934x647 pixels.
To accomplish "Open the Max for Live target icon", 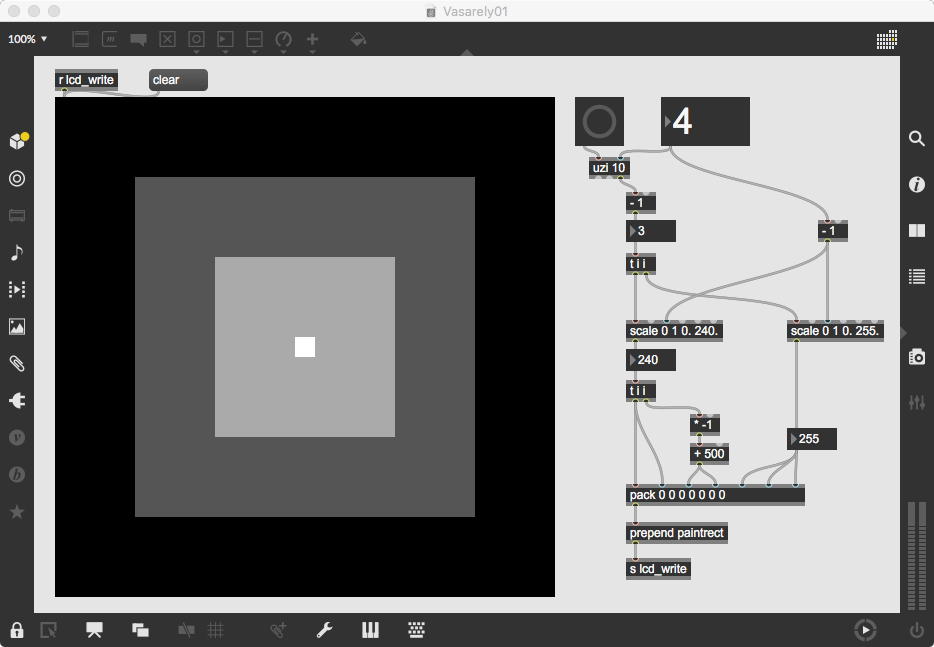I will (17, 178).
